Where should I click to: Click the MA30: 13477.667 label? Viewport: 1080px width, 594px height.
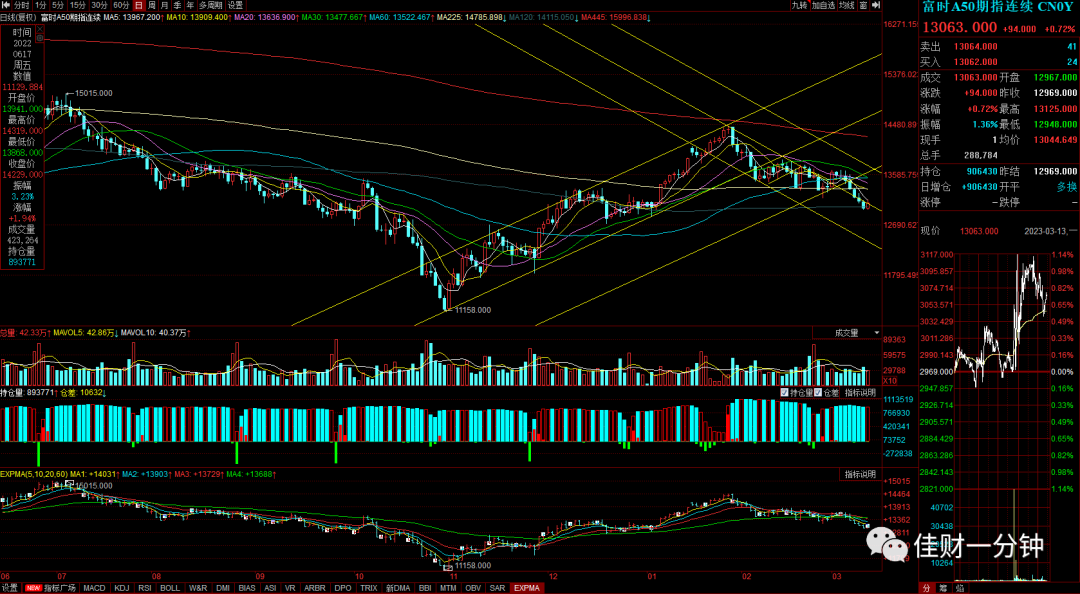coord(333,17)
